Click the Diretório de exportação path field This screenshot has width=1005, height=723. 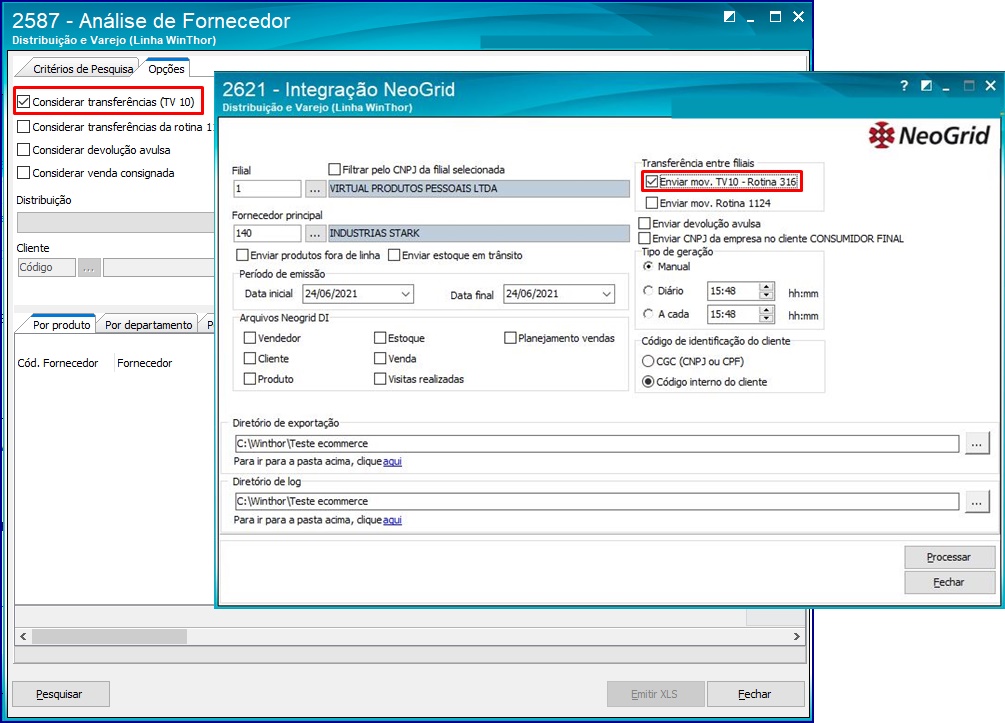597,444
